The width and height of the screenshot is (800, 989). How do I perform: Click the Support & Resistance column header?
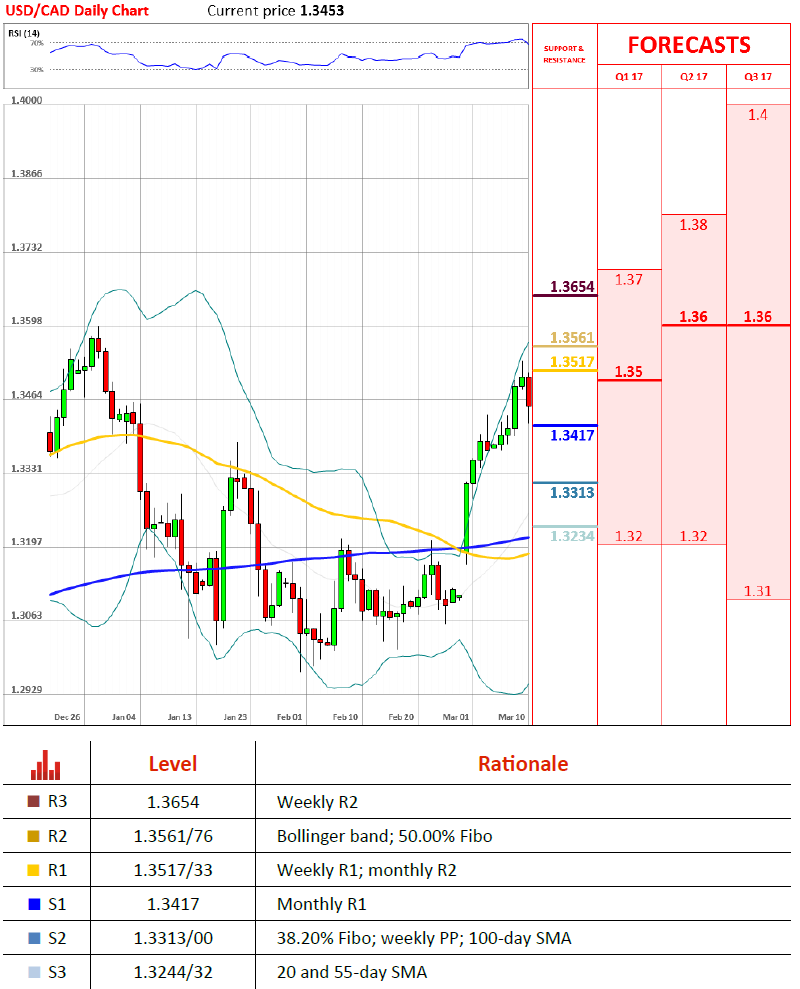click(x=564, y=54)
